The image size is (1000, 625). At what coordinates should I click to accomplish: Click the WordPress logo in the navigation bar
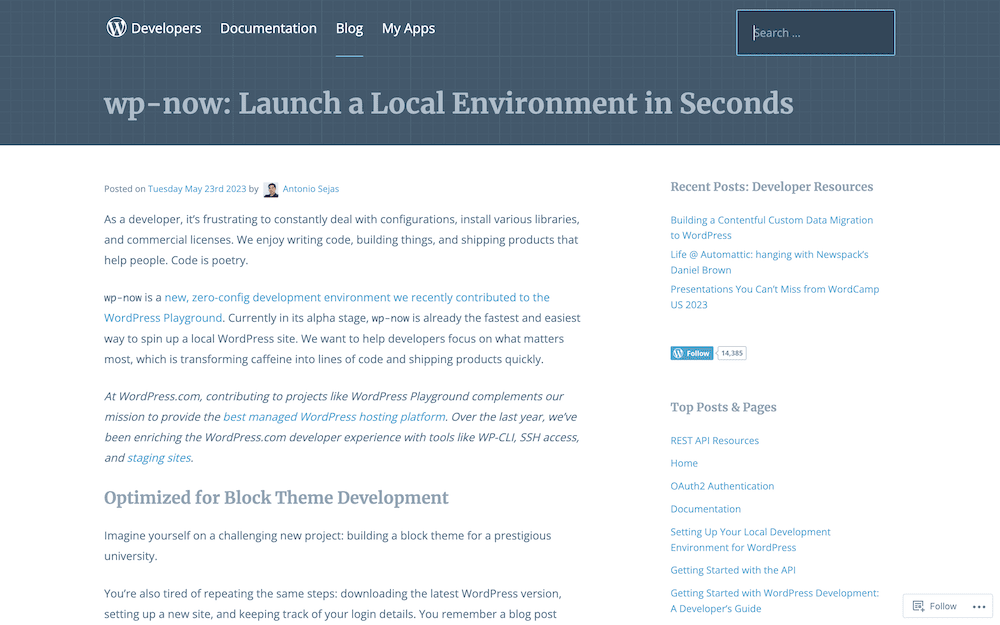115,28
